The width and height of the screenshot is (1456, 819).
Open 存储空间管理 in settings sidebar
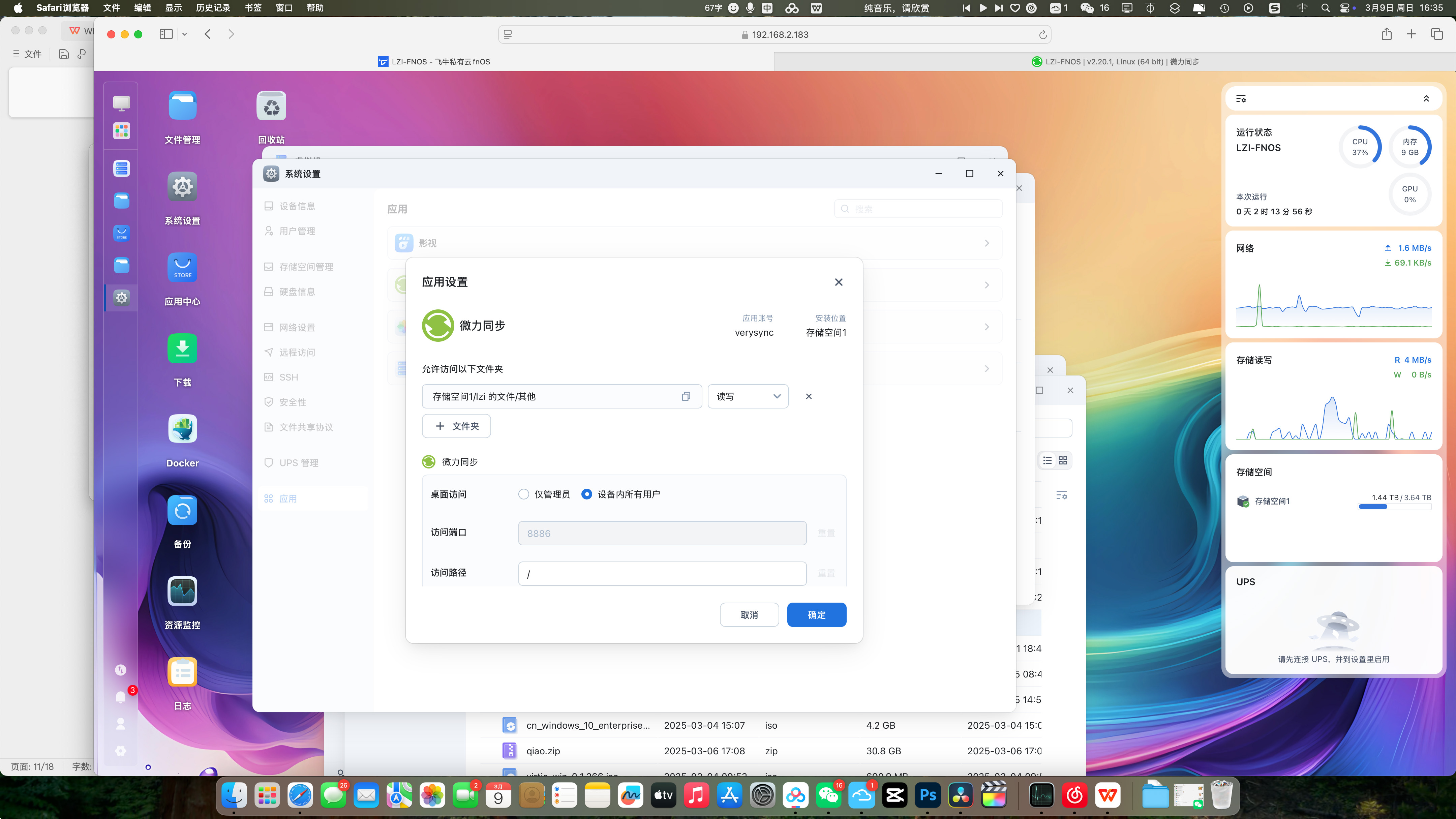(x=313, y=267)
